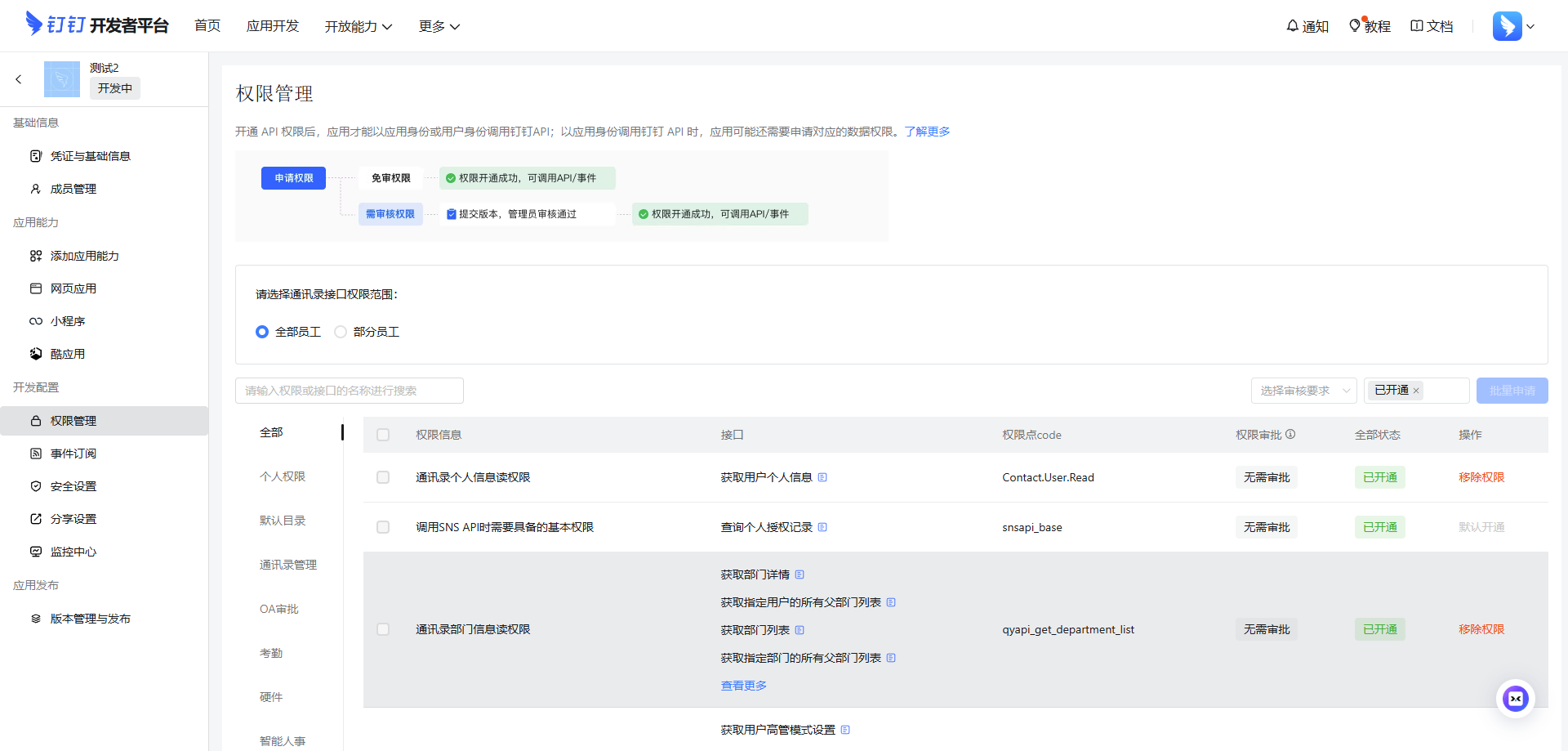This screenshot has width=1568, height=751.
Task: Go to 应用开发 in top navigation
Action: [x=273, y=26]
